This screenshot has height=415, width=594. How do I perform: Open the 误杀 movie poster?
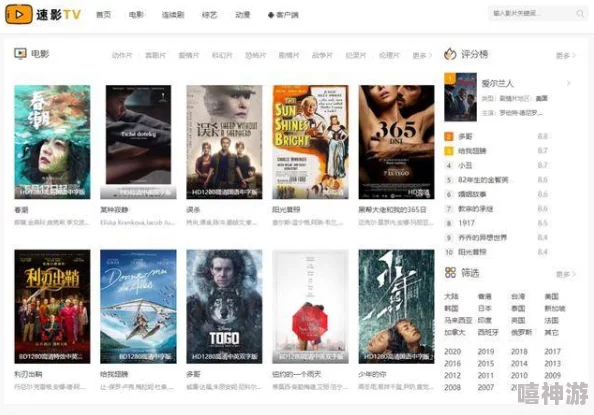click(224, 142)
